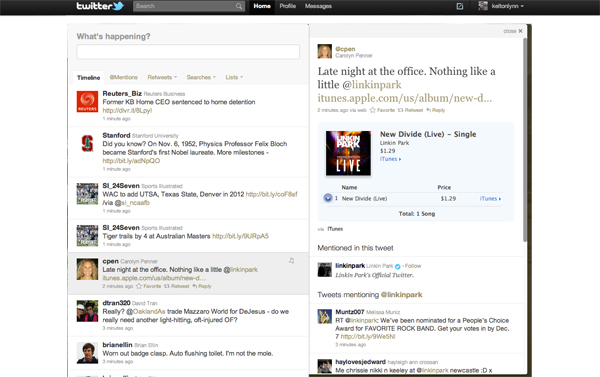This screenshot has height=377, width=600.
Task: Retweet the tweet in detail pane
Action: pos(410,110)
